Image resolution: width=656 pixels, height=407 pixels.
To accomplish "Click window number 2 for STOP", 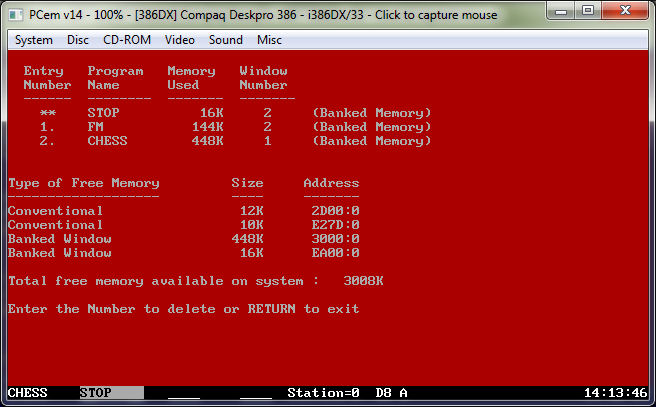I will [268, 113].
